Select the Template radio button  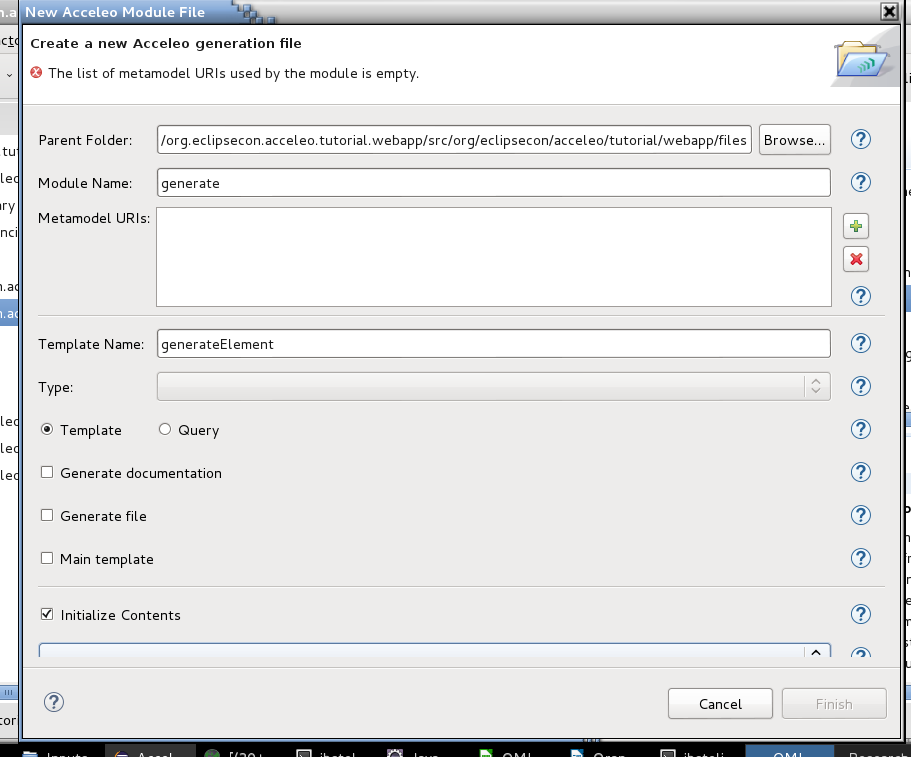[47, 429]
